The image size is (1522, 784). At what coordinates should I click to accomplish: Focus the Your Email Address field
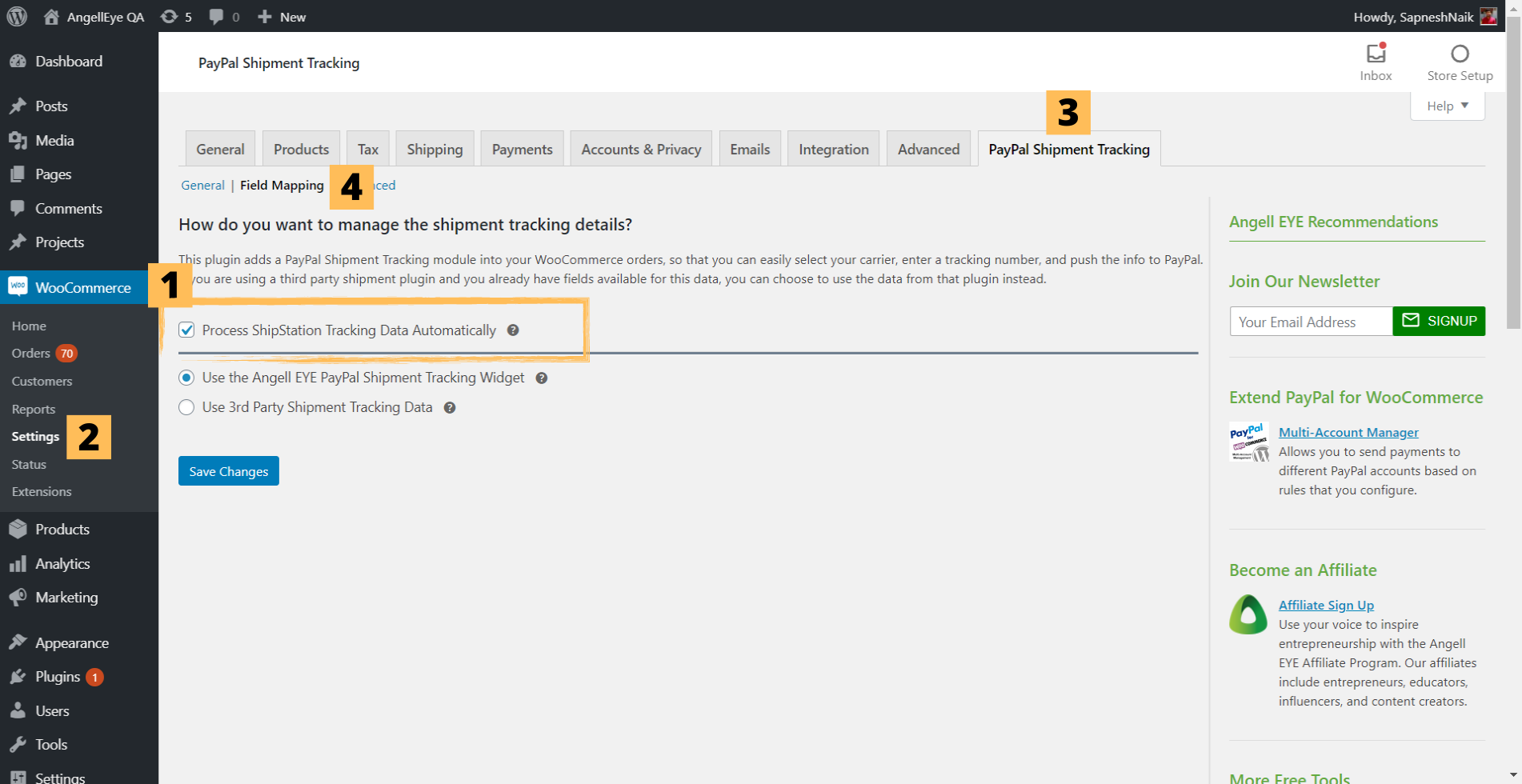tap(1311, 321)
